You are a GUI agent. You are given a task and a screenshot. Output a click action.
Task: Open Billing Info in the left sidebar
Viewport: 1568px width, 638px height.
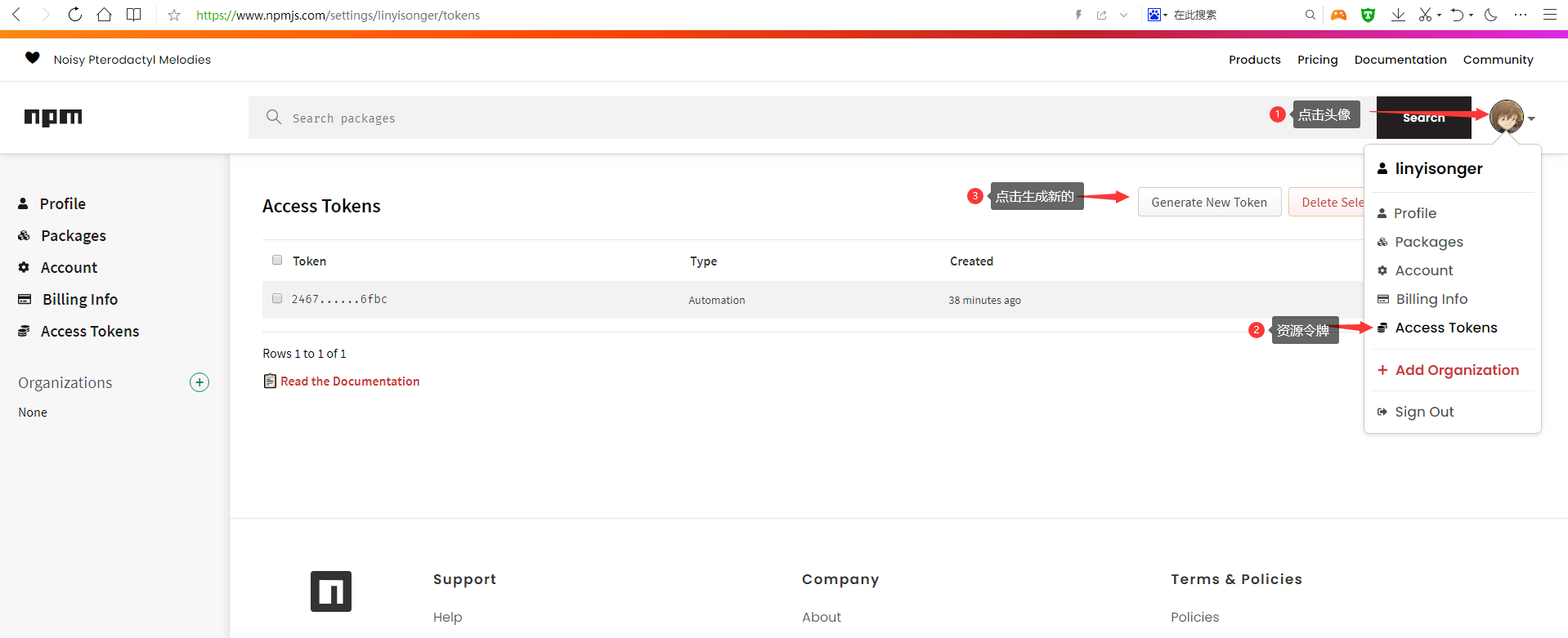pyautogui.click(x=79, y=299)
